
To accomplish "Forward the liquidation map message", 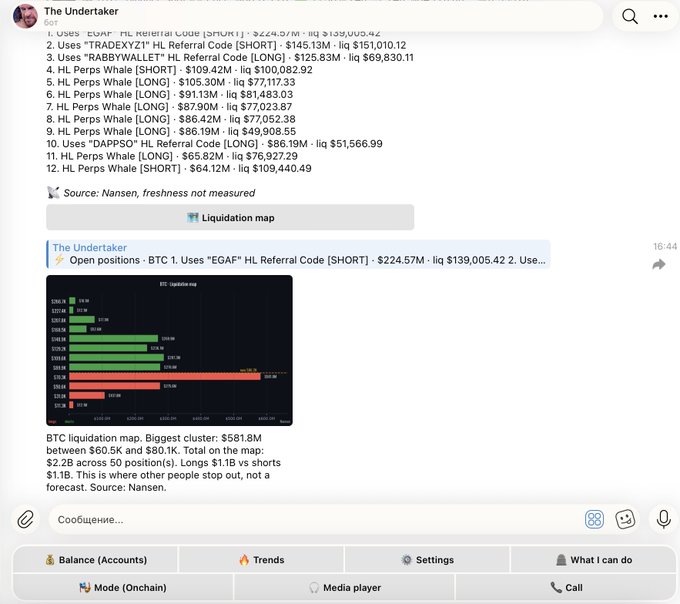I will 659,264.
